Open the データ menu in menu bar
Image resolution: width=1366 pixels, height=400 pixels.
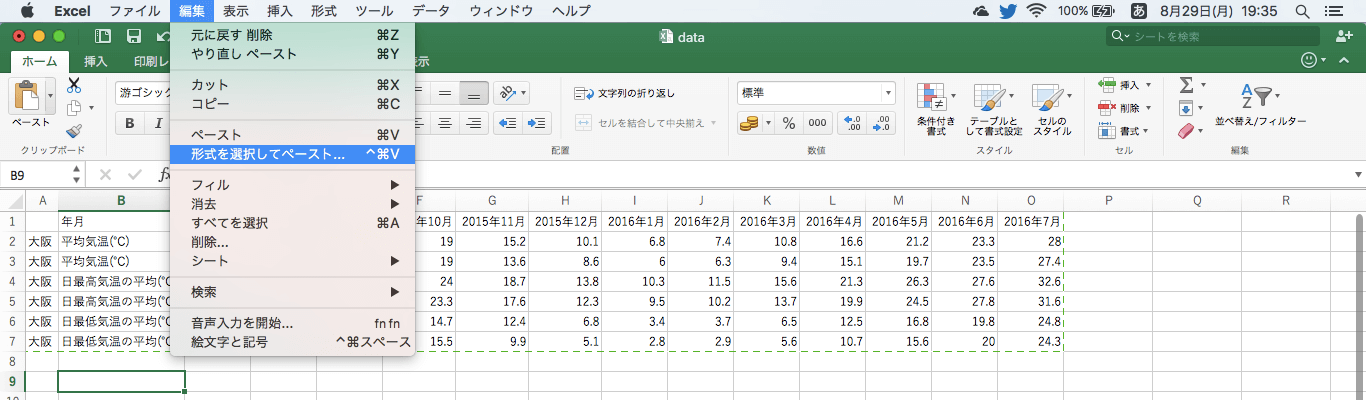[430, 11]
